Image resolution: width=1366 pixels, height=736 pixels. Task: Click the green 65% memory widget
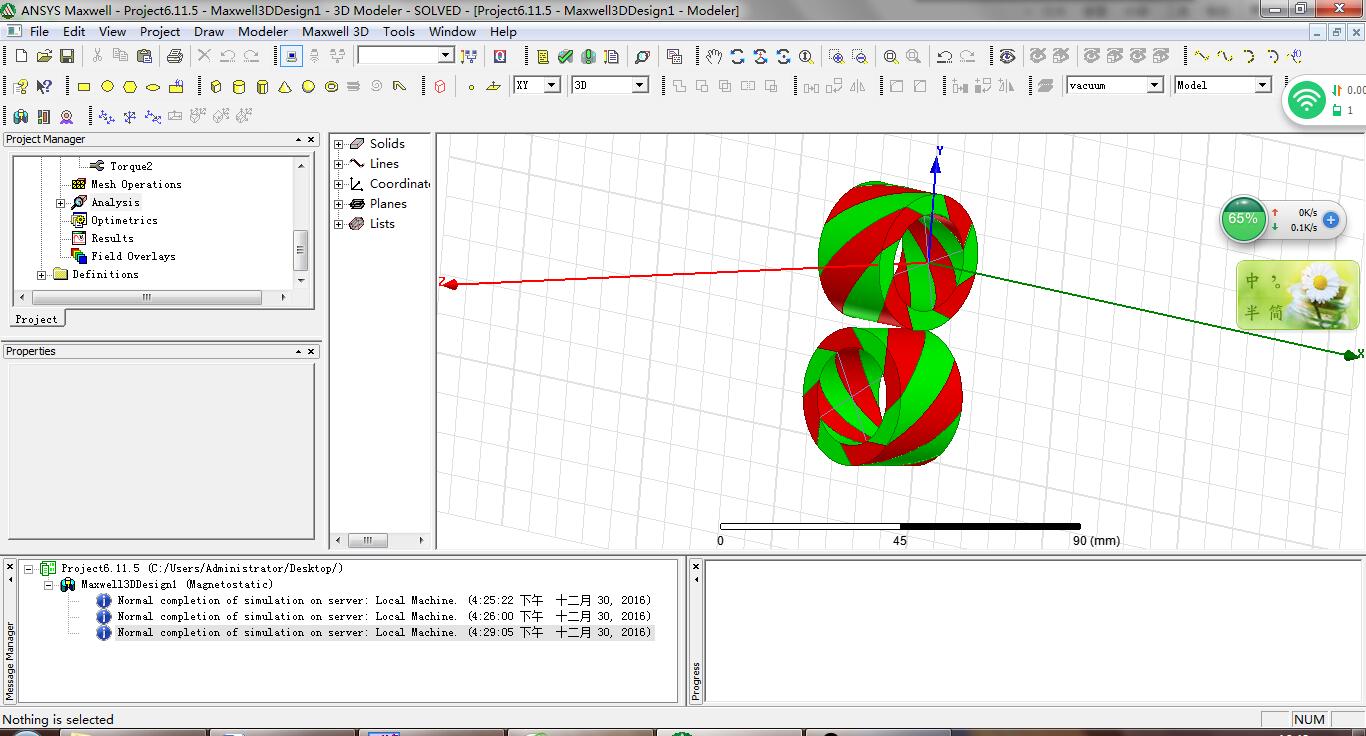click(x=1243, y=219)
